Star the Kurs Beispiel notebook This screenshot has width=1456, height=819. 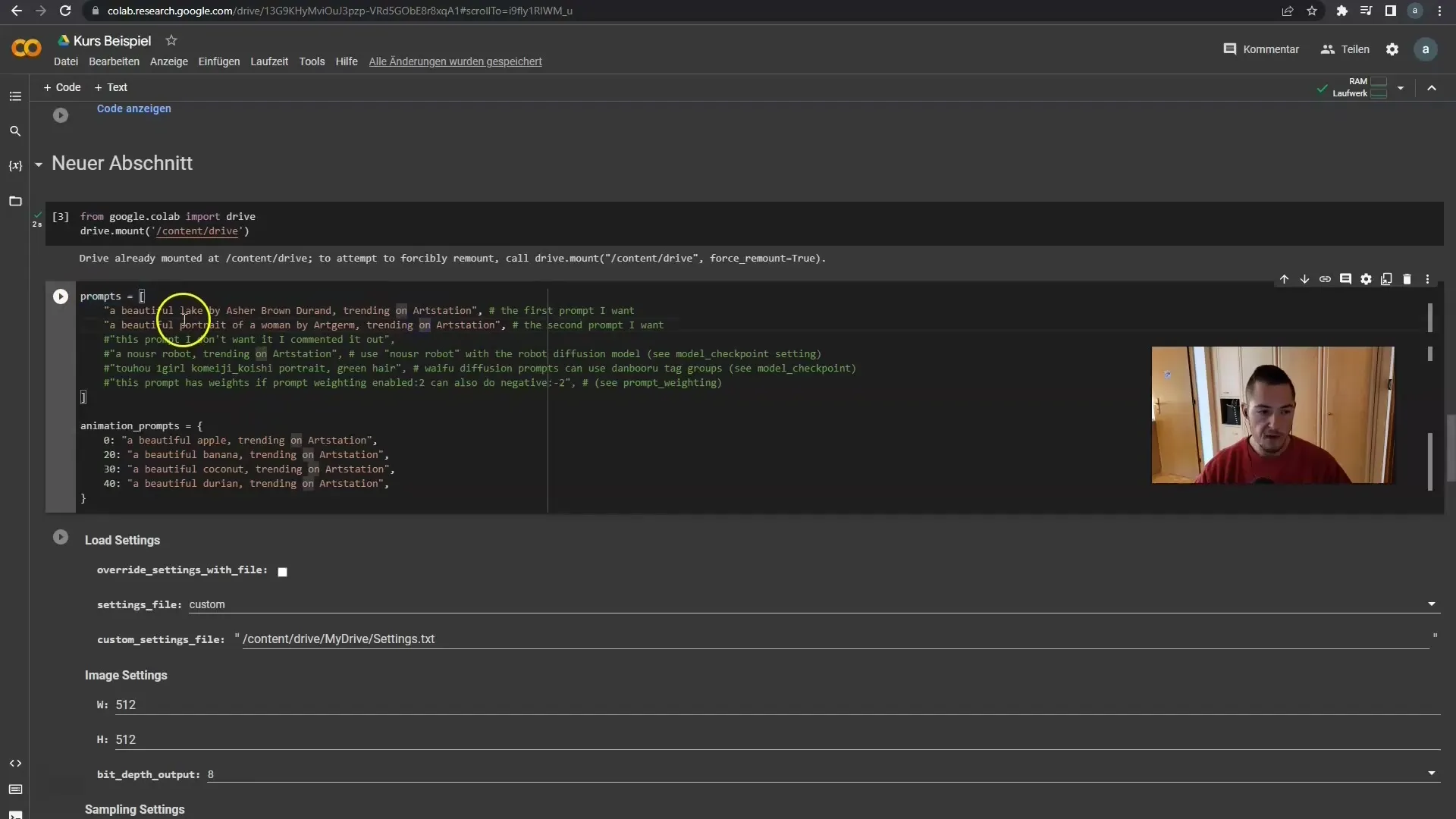[171, 40]
